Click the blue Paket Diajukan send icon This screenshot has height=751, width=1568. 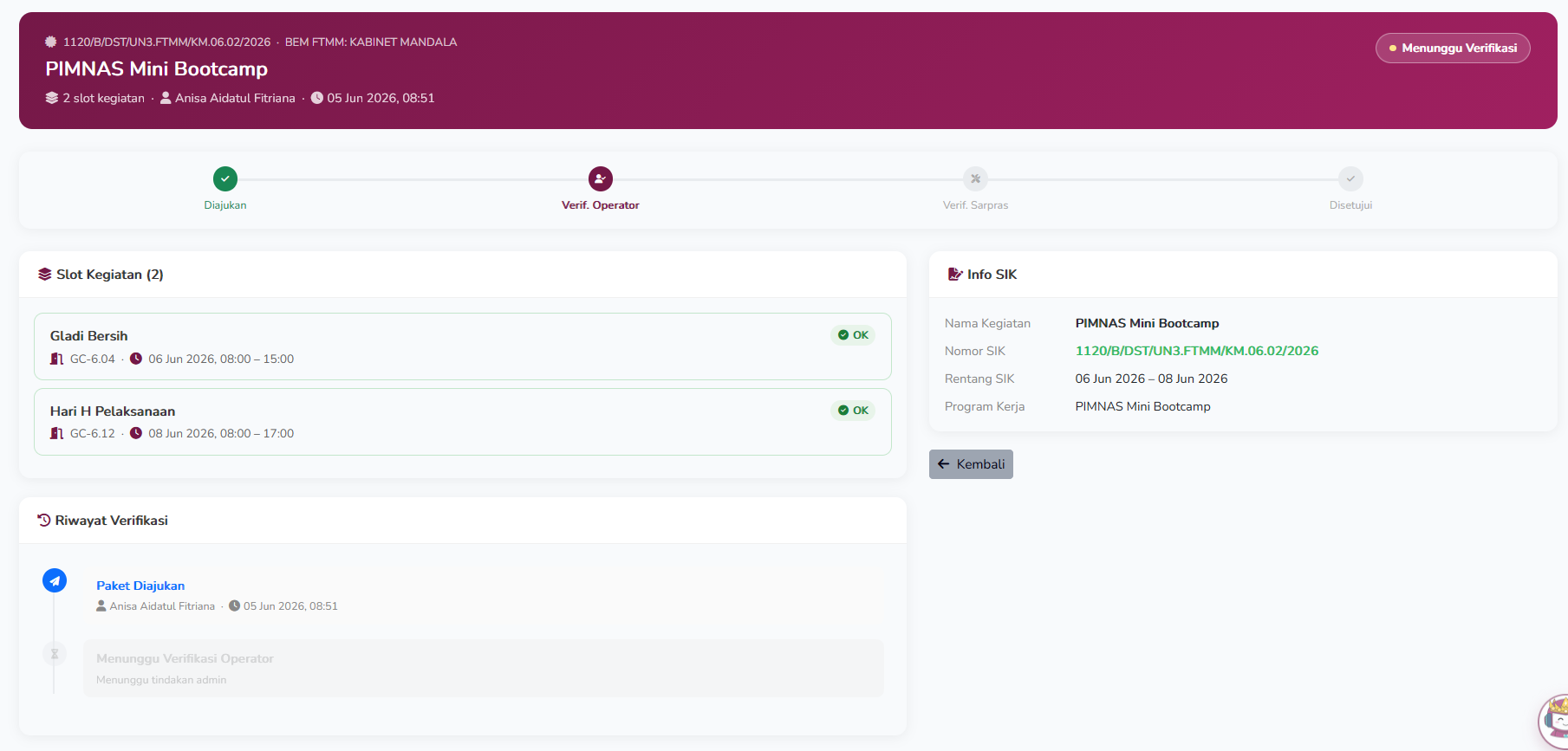point(55,580)
